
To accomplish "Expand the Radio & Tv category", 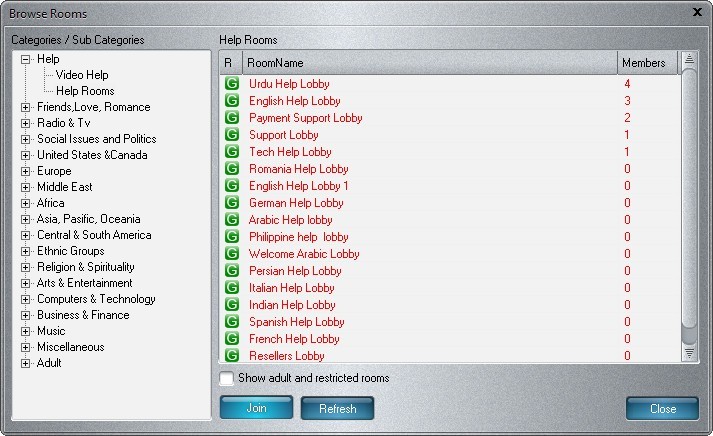I will click(26, 123).
